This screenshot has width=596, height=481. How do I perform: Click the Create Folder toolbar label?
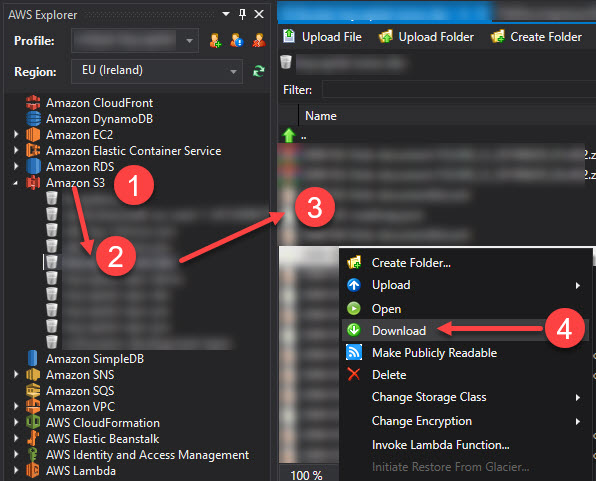coord(546,37)
